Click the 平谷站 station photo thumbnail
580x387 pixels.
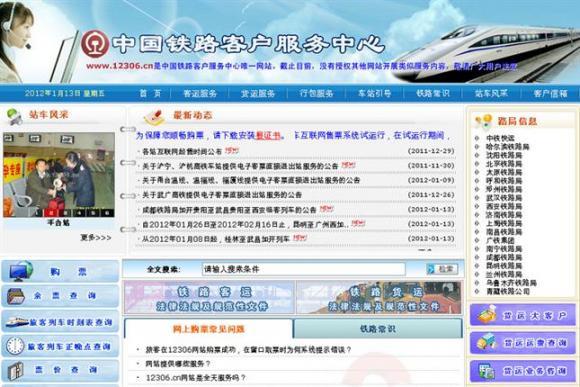[x=59, y=175]
